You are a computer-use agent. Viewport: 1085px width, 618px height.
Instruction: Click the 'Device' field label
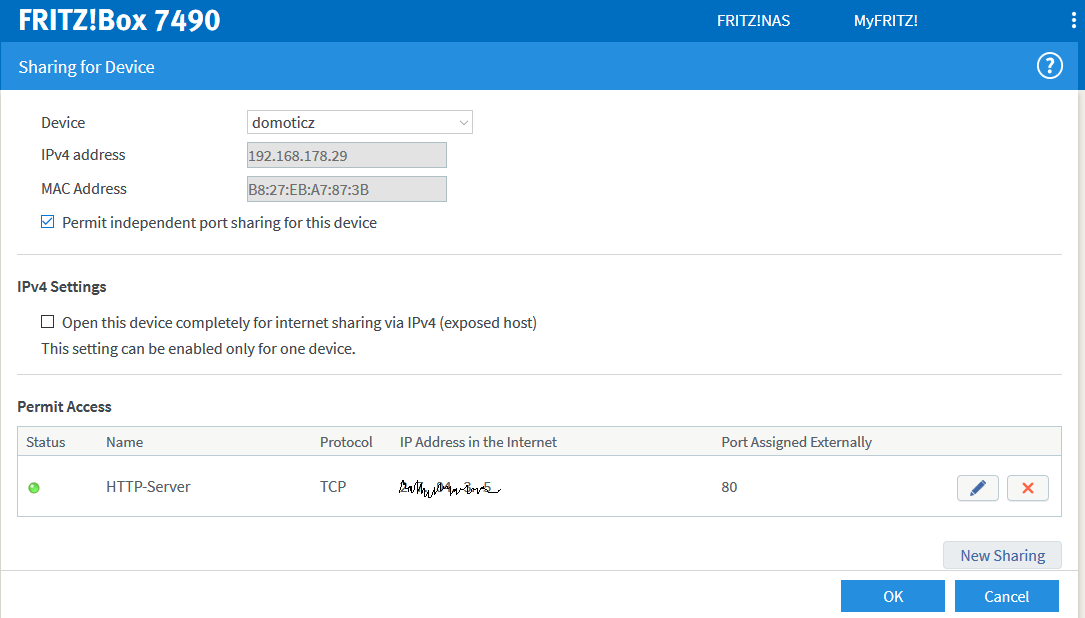[63, 122]
